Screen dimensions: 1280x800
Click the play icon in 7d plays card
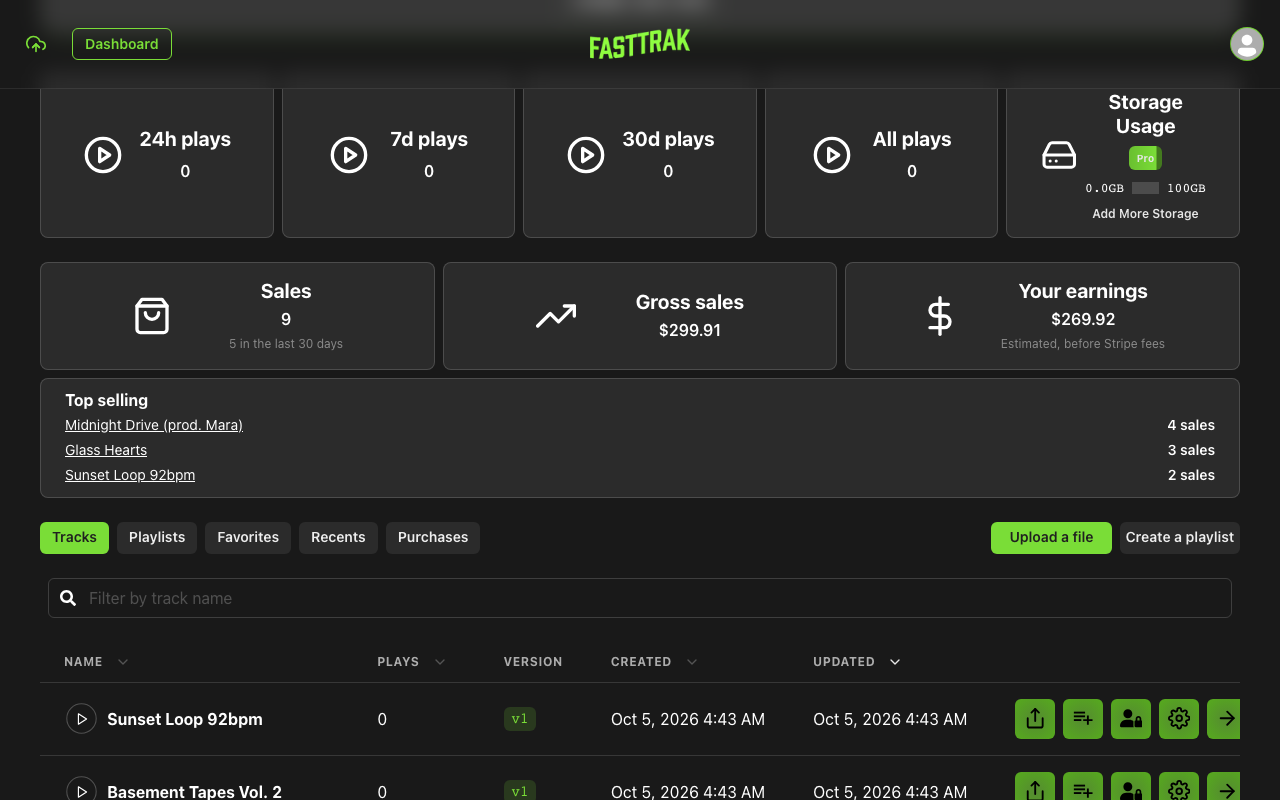click(349, 155)
